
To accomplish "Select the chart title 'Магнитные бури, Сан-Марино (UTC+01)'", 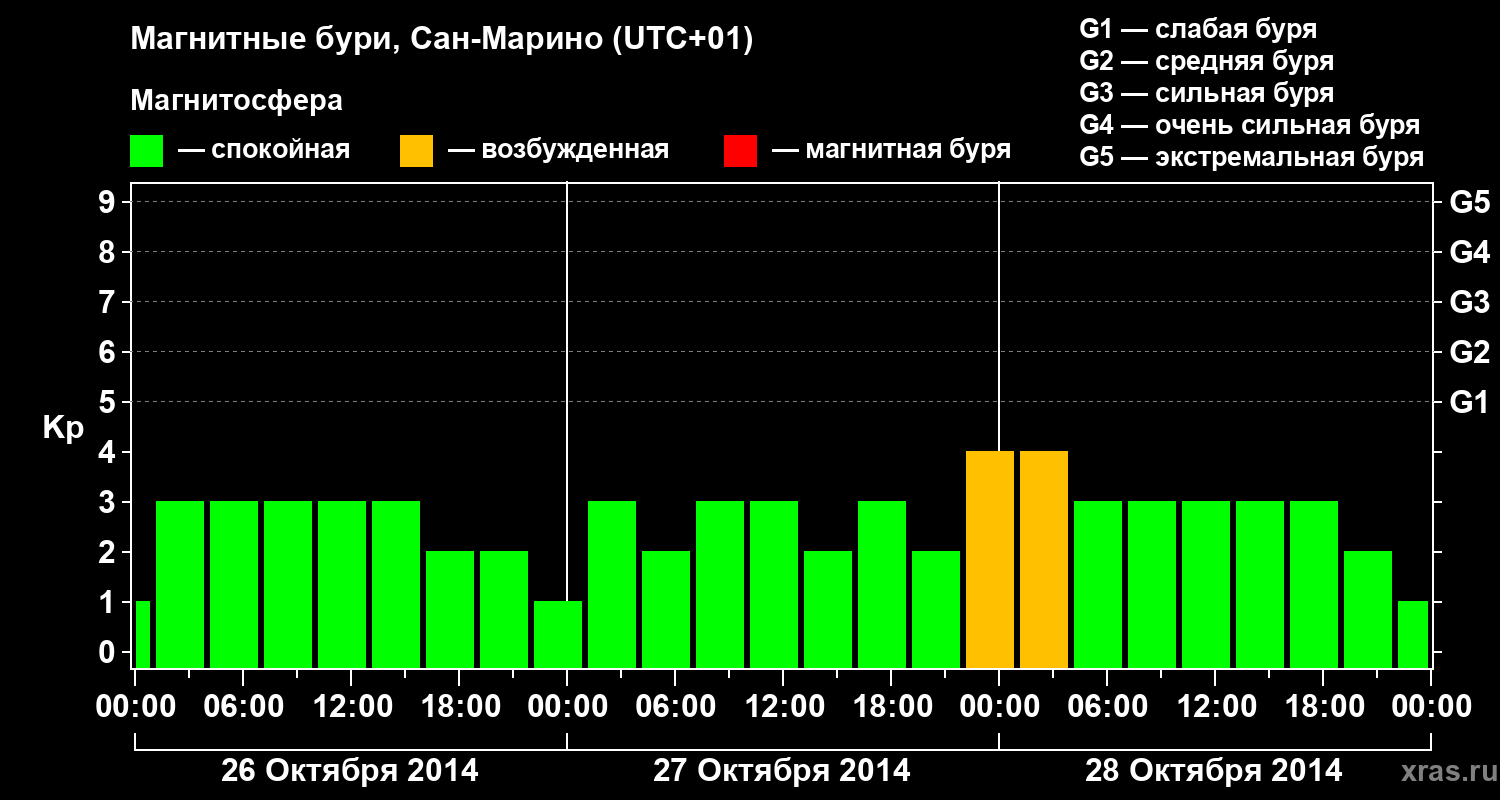I will coord(441,40).
